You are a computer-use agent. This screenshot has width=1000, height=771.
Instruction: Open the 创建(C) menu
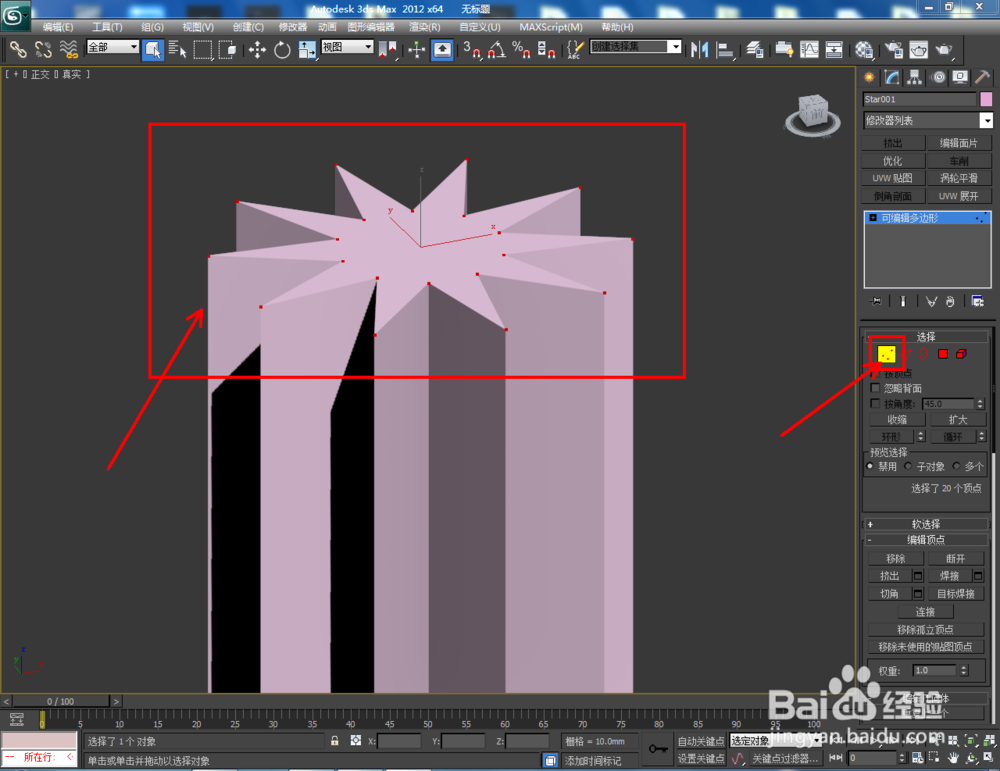tap(248, 27)
